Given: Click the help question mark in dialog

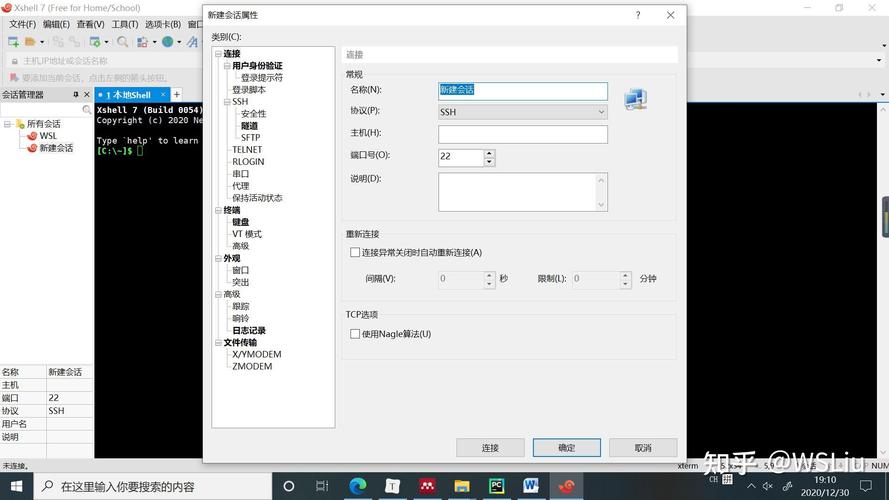Looking at the screenshot, I should tap(638, 15).
